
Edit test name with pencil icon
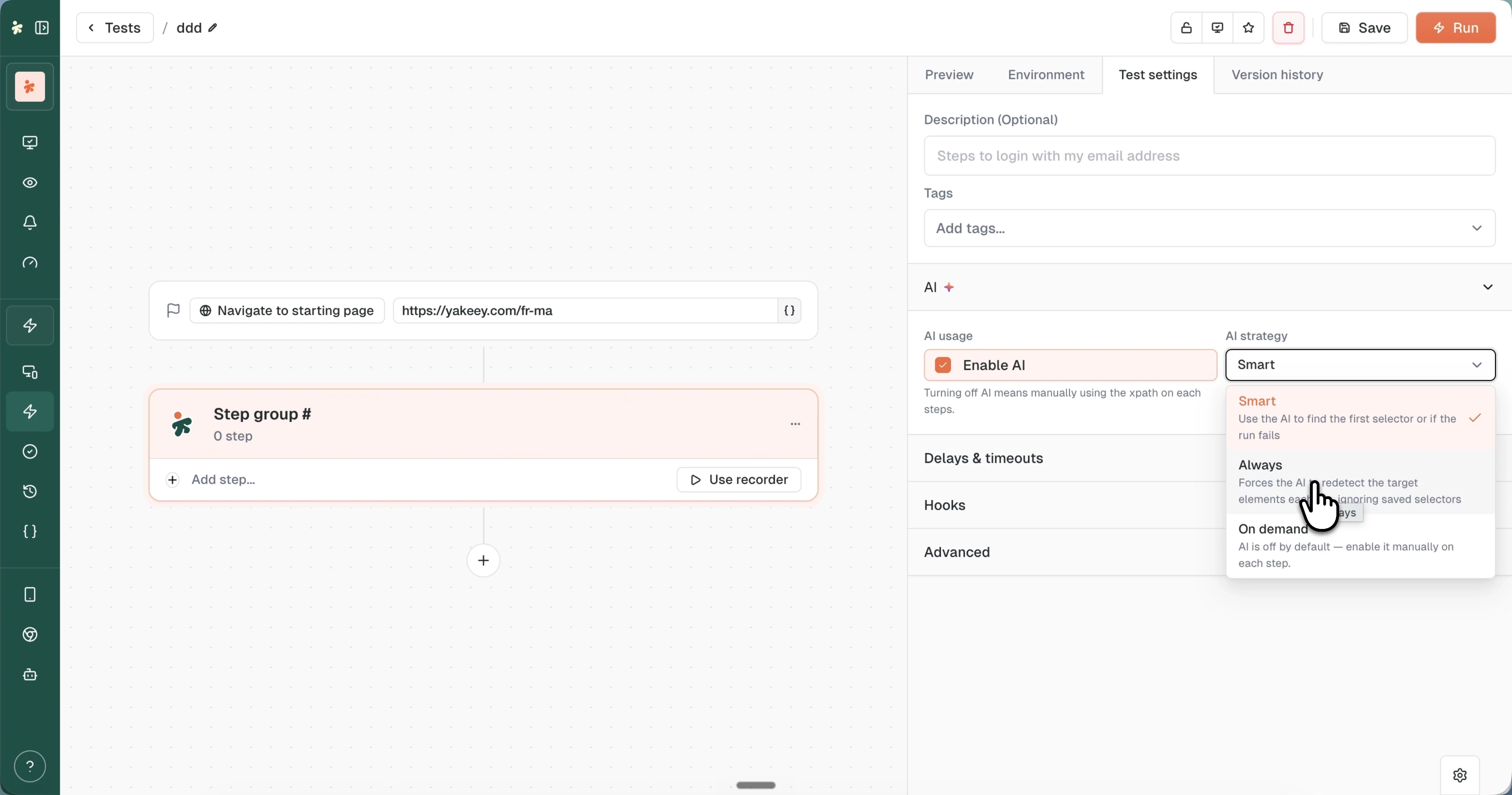click(213, 28)
